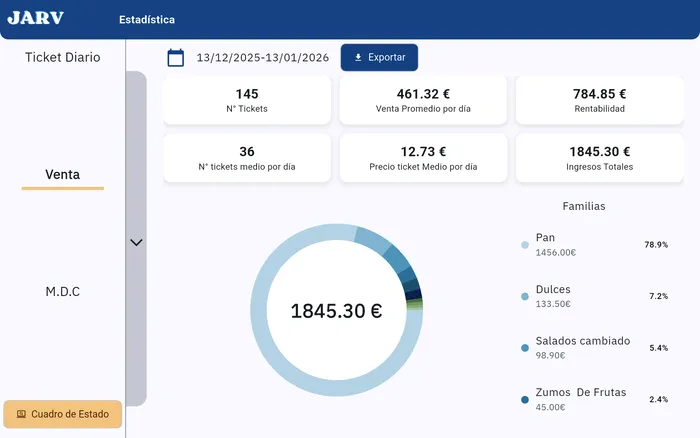700x438 pixels.
Task: Select the Nº Tickets card
Action: 247,100
